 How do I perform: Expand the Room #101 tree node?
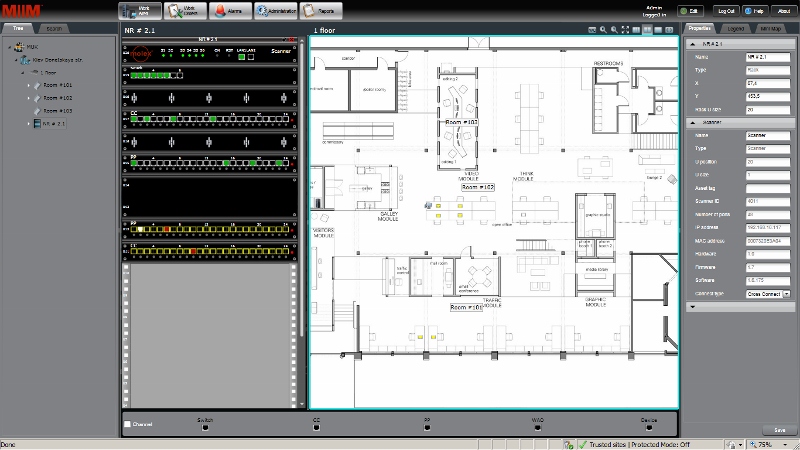(x=29, y=86)
